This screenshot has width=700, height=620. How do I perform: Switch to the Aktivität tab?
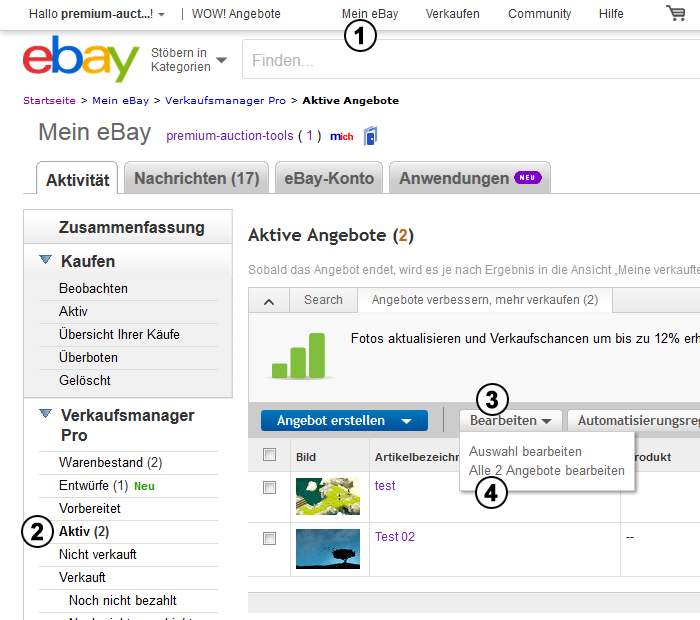coord(77,179)
